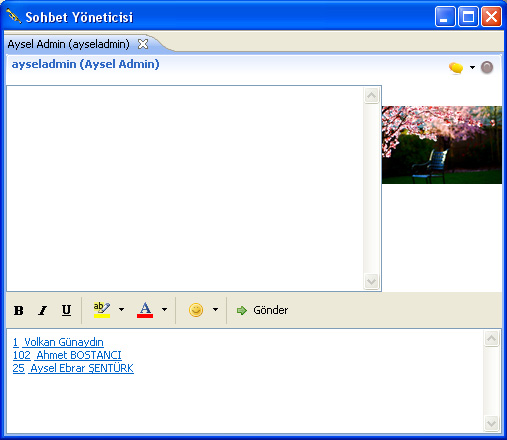Open the Volkan Günaydın link
The image size is (507, 440).
click(x=58, y=342)
